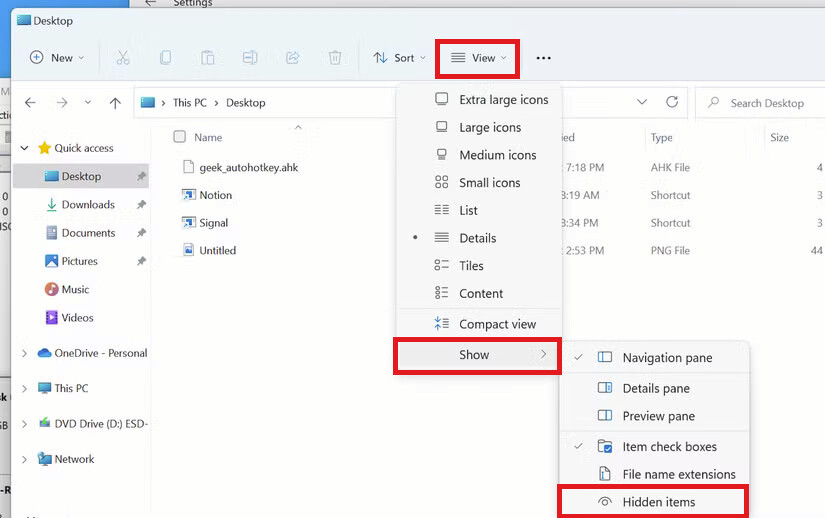Click the Share icon in toolbar

pyautogui.click(x=293, y=58)
